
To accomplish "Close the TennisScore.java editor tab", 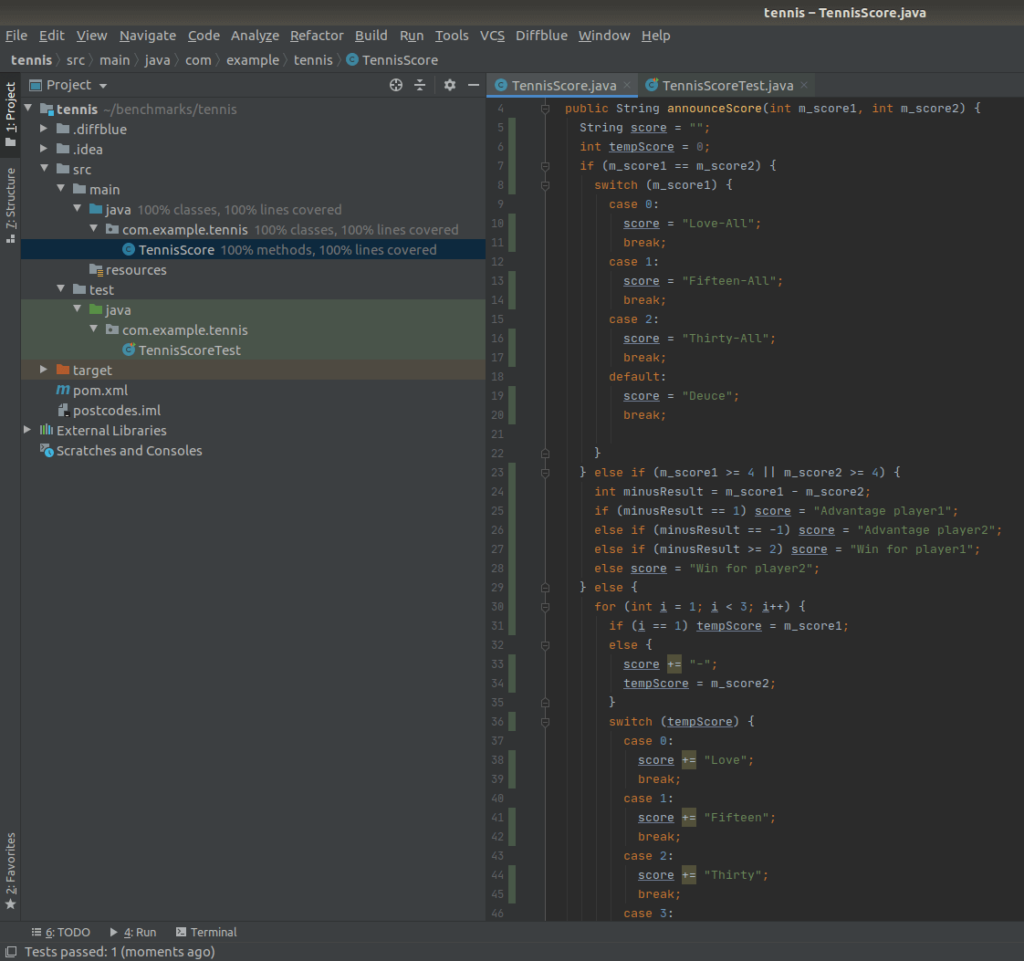I will click(x=627, y=86).
